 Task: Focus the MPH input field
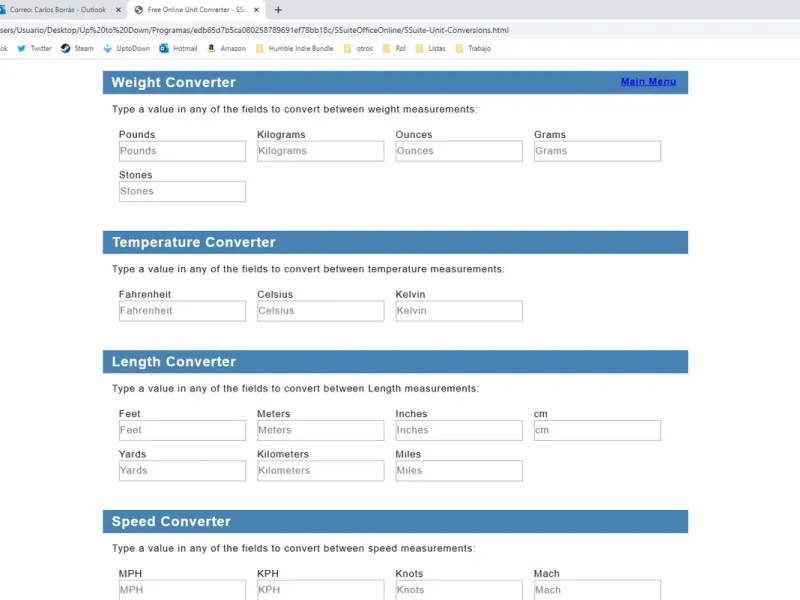(x=182, y=590)
